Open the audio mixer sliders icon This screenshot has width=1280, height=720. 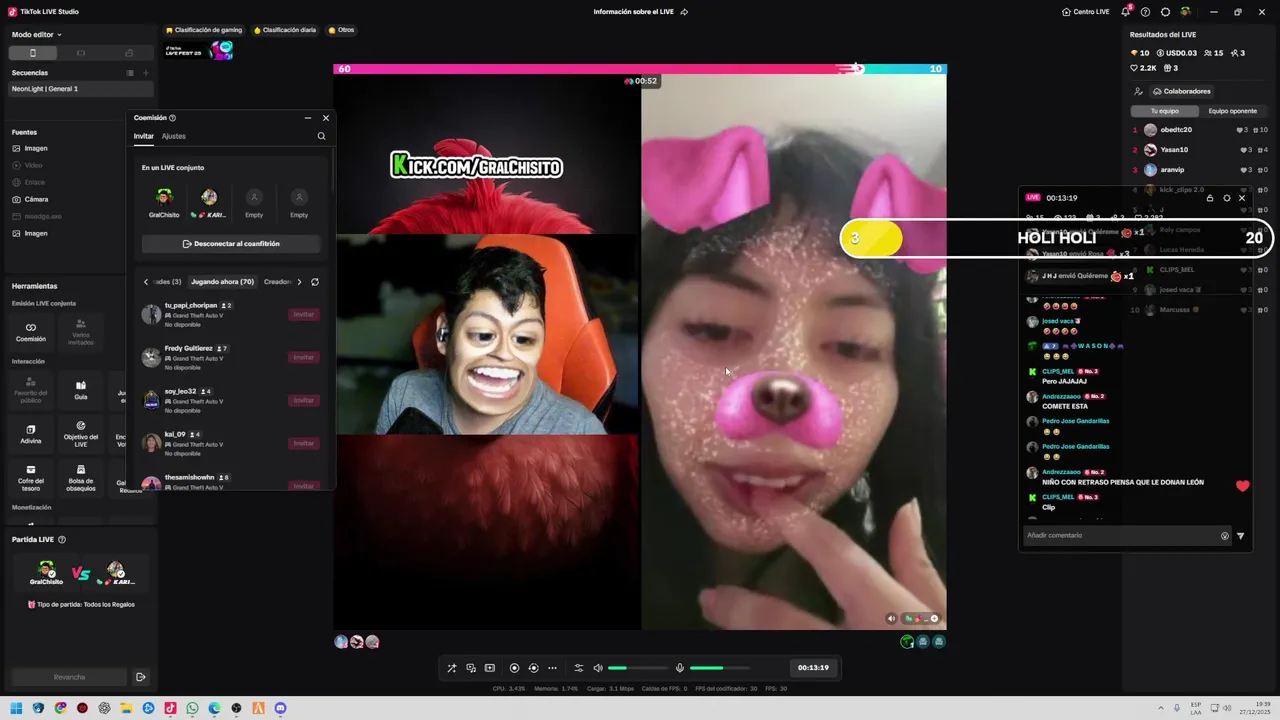[x=578, y=668]
